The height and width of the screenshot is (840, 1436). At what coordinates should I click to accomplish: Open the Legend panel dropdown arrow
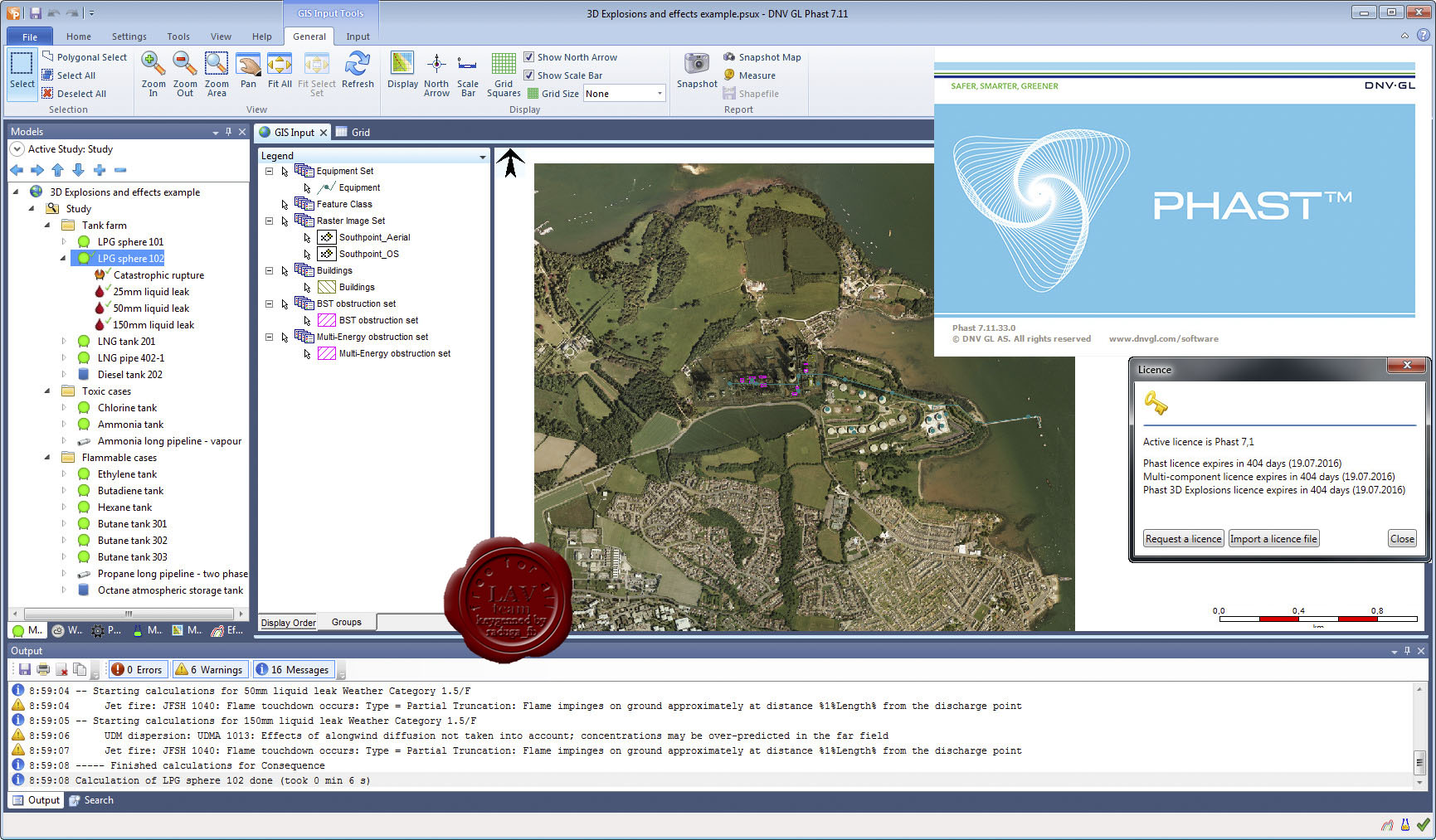click(482, 156)
